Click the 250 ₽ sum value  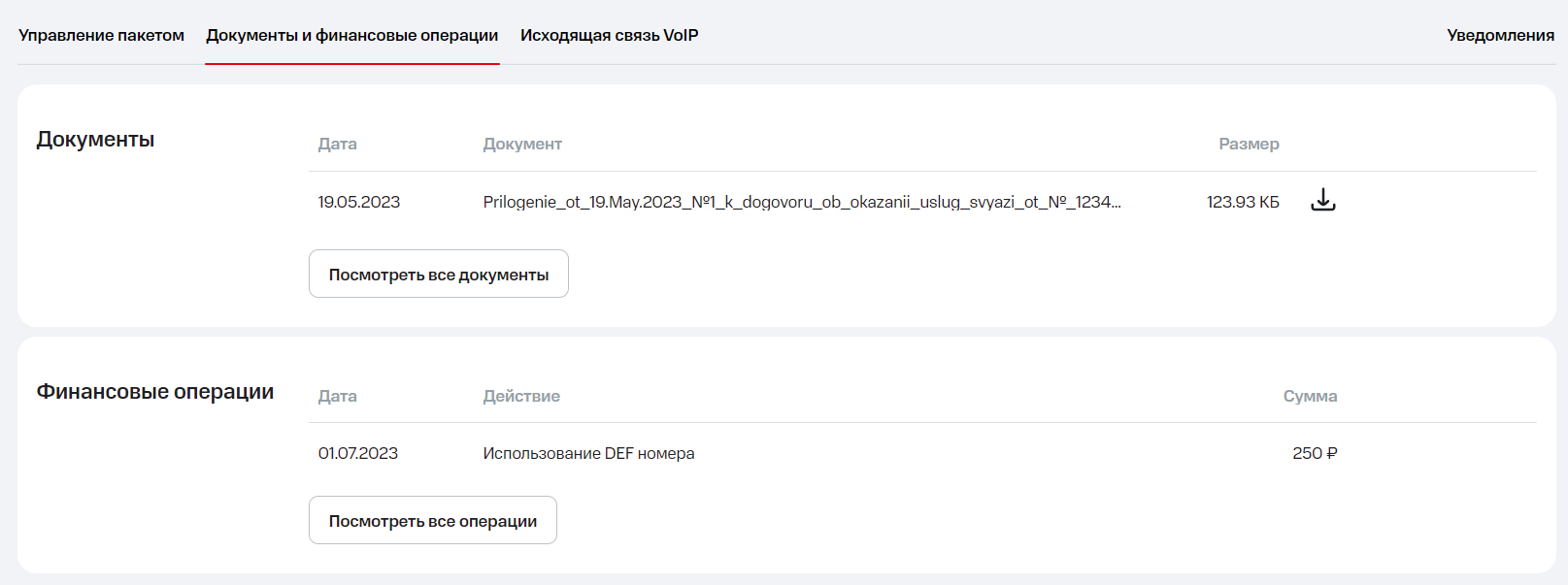coord(1314,453)
